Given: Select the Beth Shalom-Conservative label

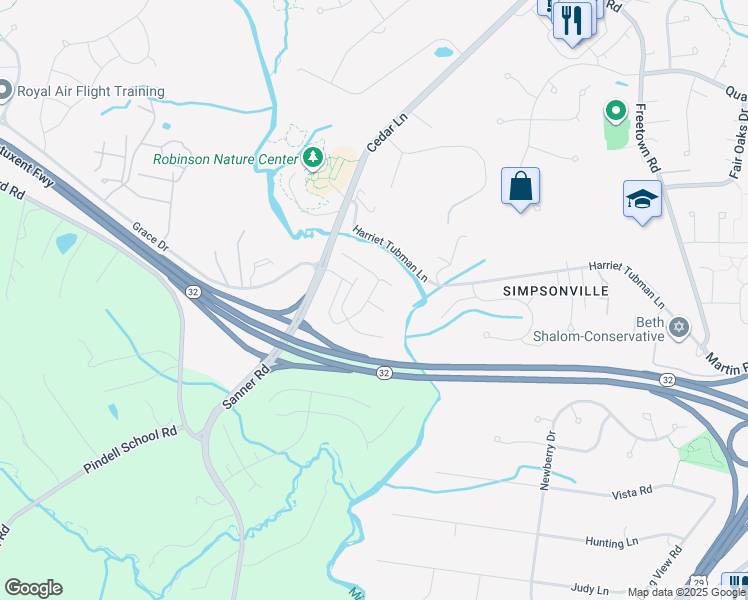Looking at the screenshot, I should pos(599,329).
